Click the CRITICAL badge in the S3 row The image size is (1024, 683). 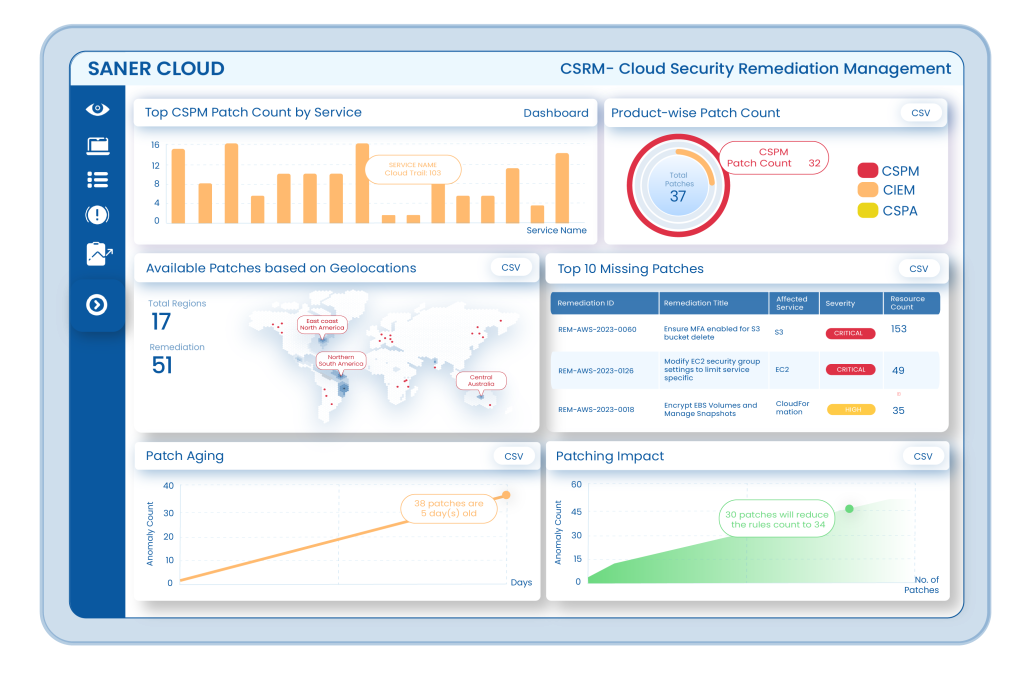tap(850, 333)
